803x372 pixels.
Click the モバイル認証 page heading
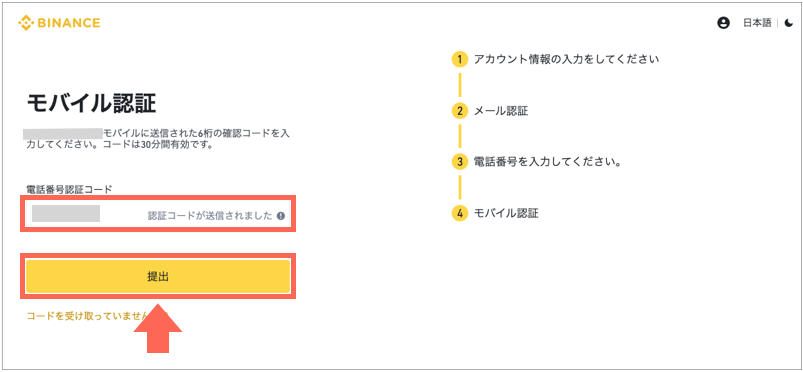[91, 105]
